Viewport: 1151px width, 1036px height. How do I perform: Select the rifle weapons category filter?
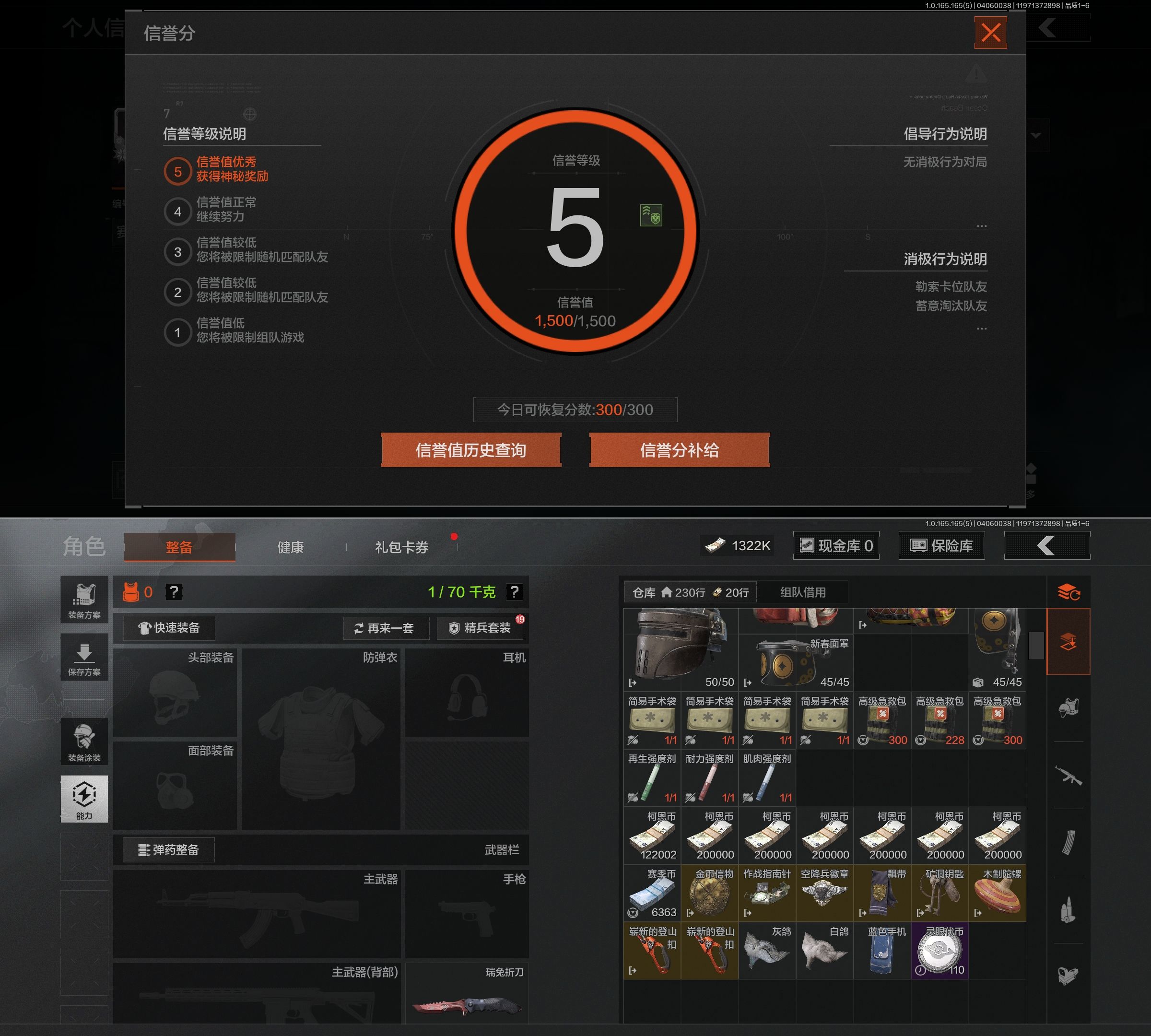[1069, 775]
